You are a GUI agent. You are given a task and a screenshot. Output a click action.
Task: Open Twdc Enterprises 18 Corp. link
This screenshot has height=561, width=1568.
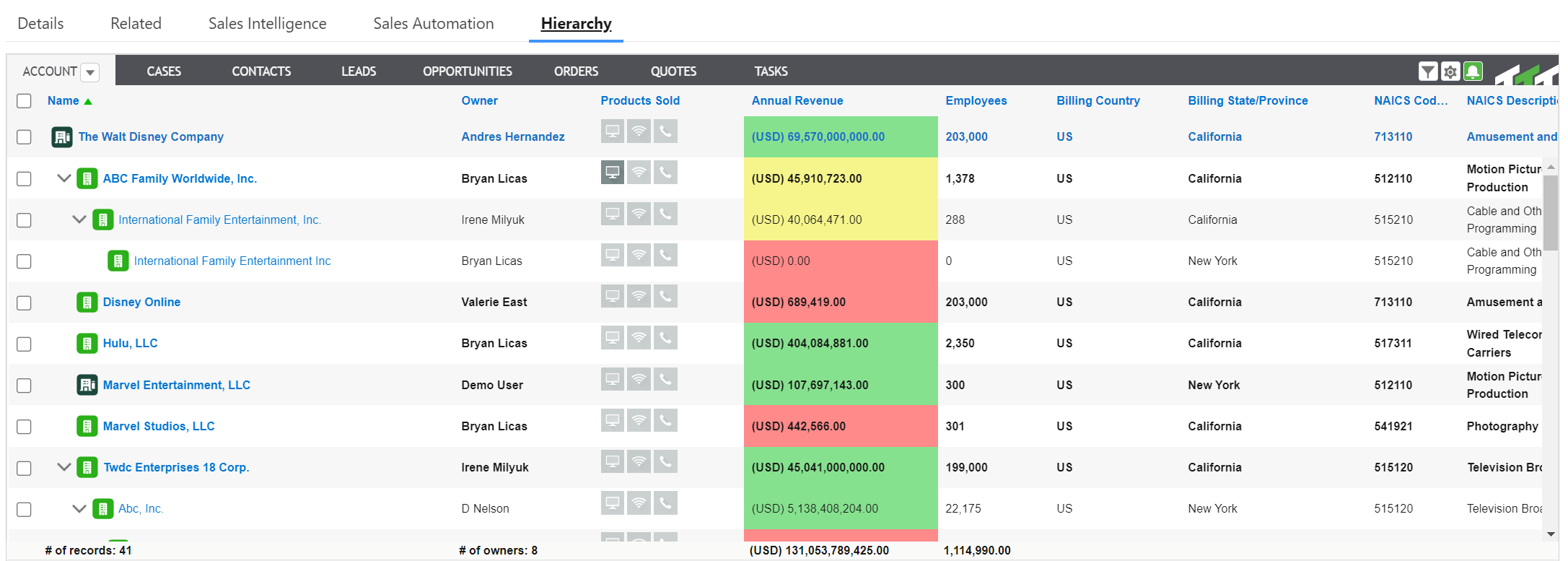point(176,467)
